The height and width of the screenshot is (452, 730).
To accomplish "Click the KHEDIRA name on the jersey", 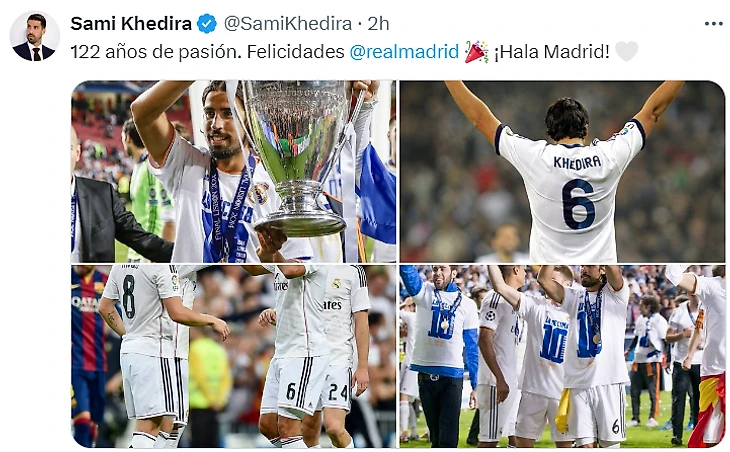I will (x=577, y=162).
